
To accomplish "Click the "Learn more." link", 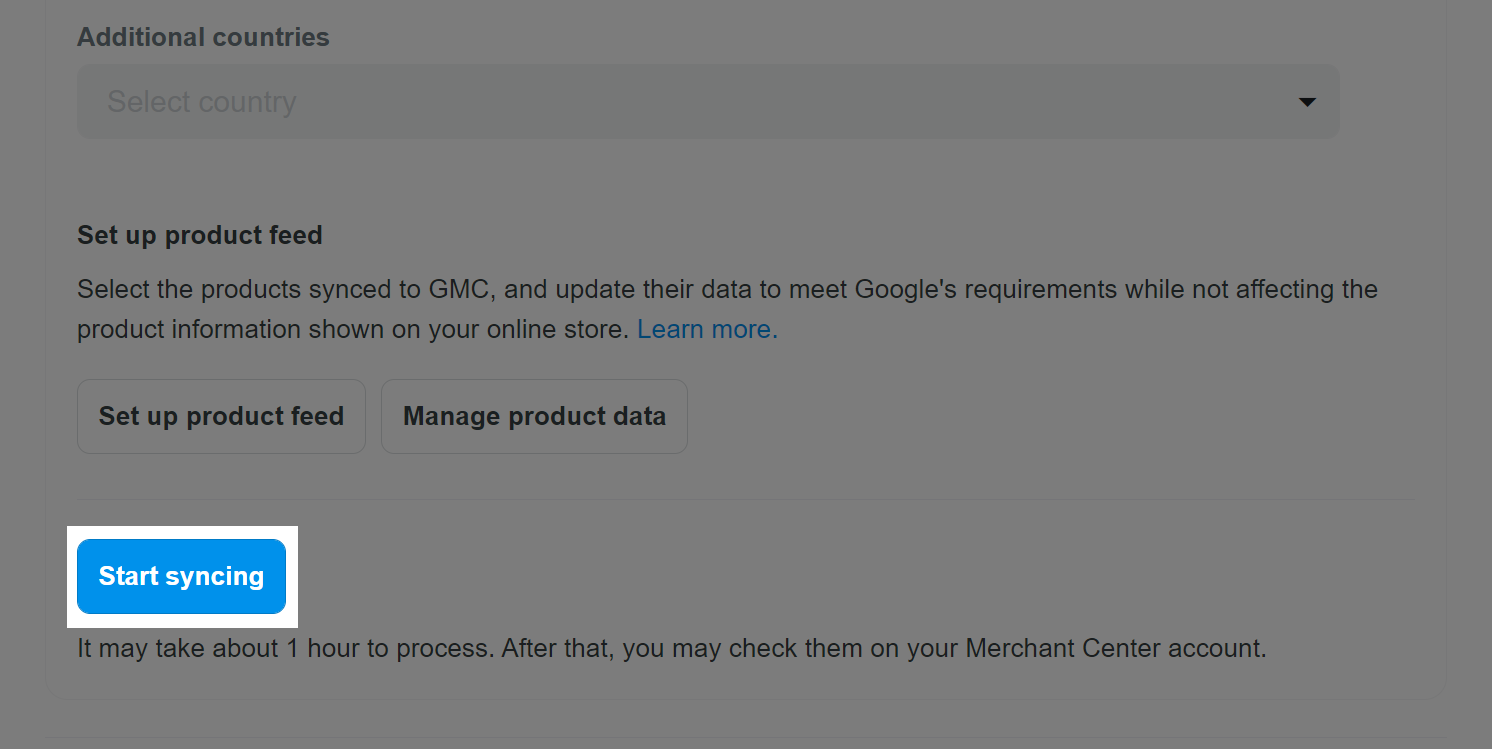I will click(707, 330).
